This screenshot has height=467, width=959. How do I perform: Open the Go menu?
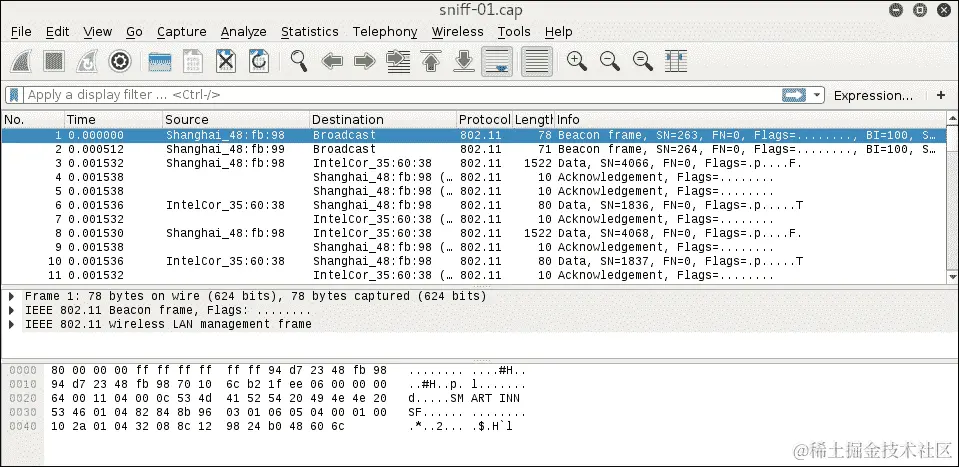coord(135,32)
